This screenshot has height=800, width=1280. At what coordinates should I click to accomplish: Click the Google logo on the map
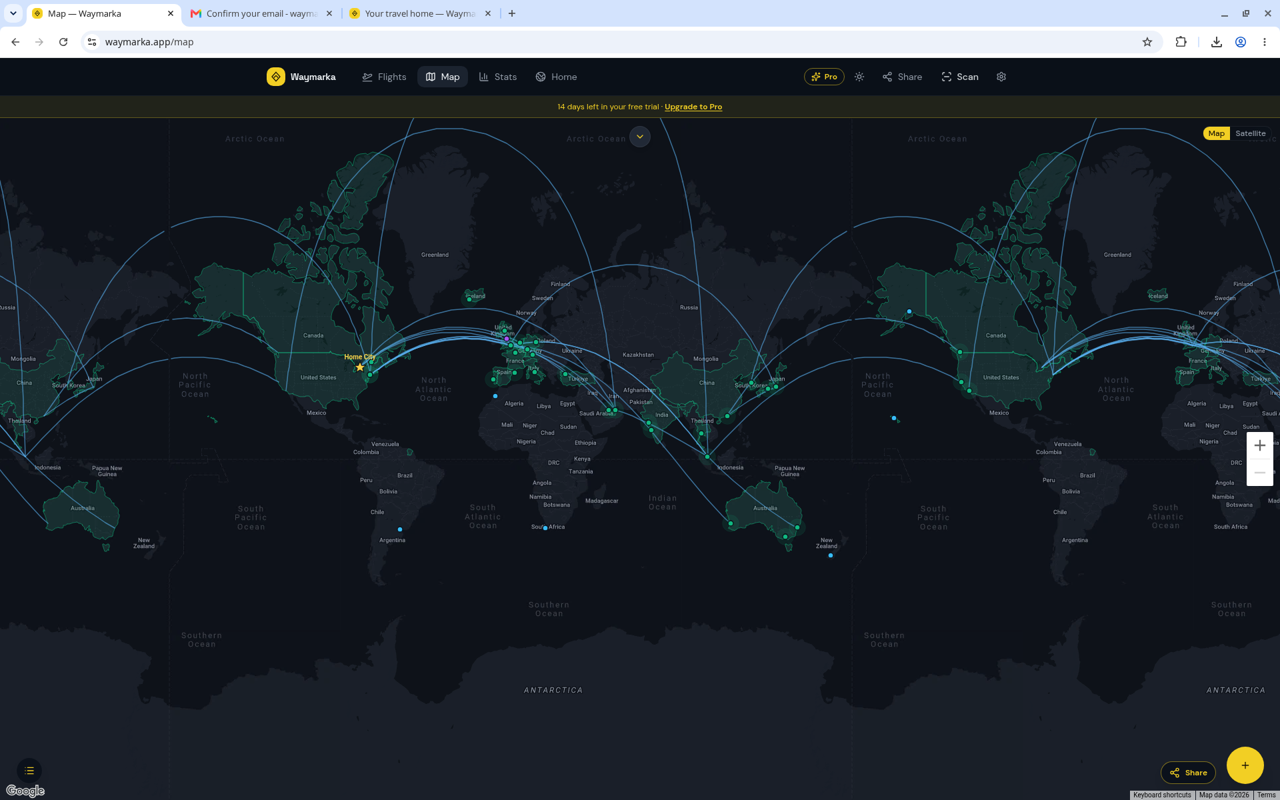tap(25, 791)
